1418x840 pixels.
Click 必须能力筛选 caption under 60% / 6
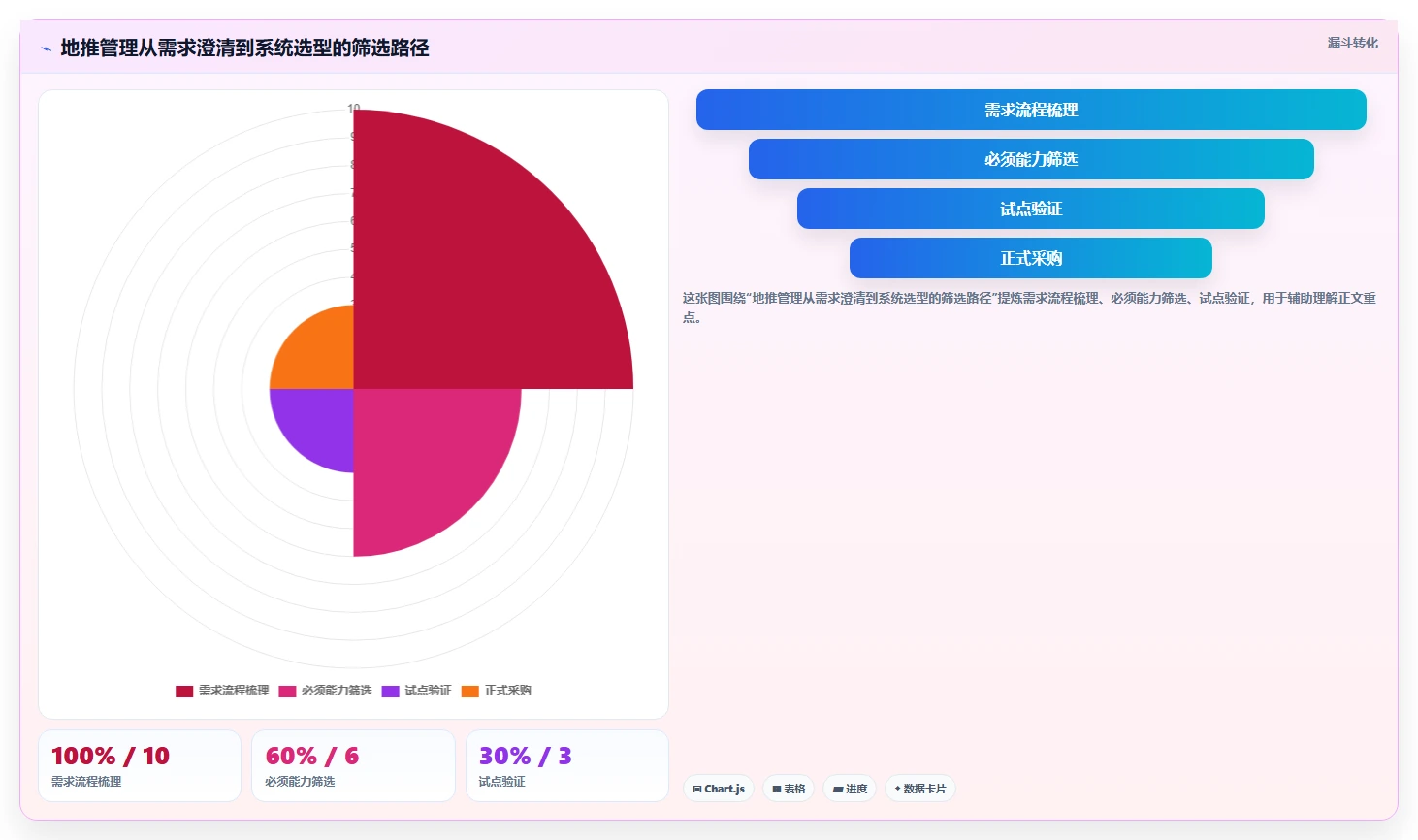pos(300,782)
